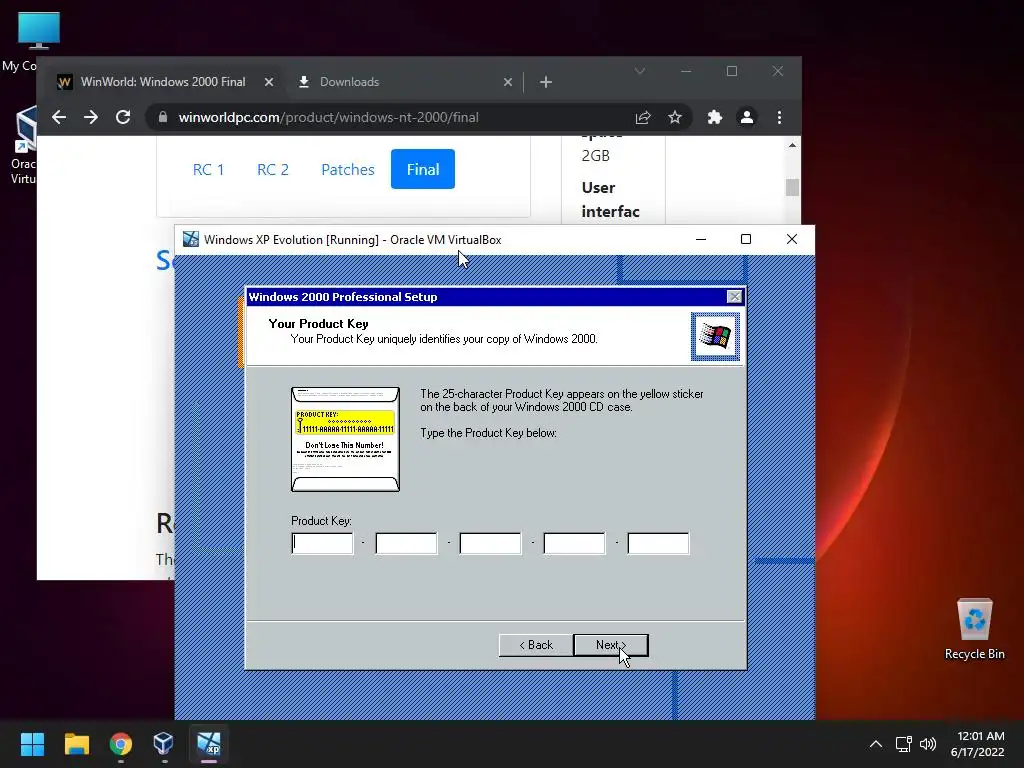Click the Windows flag logo in setup header

pos(715,336)
